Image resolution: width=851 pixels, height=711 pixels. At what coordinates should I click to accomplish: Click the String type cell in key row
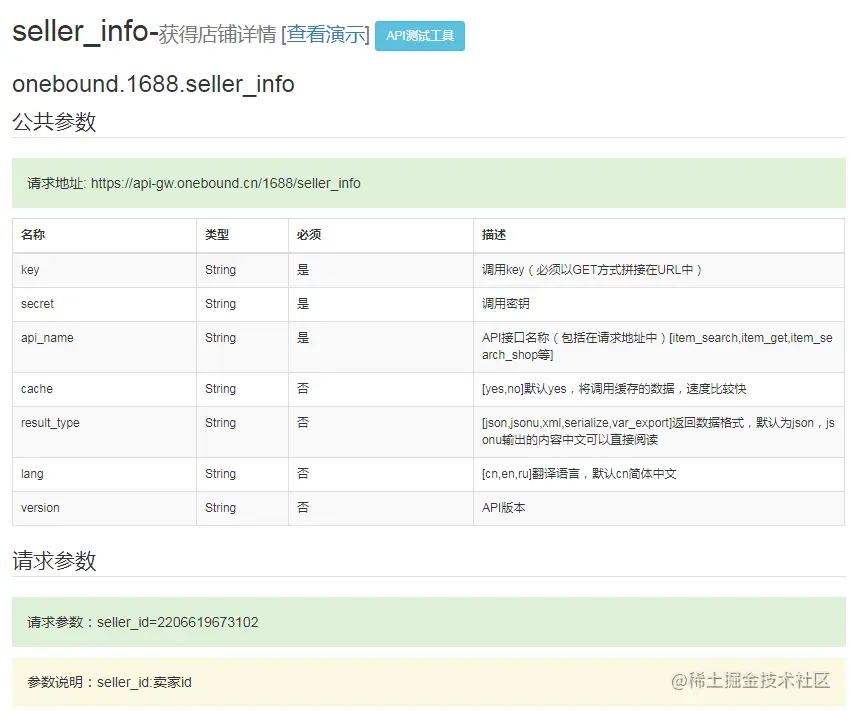point(242,270)
